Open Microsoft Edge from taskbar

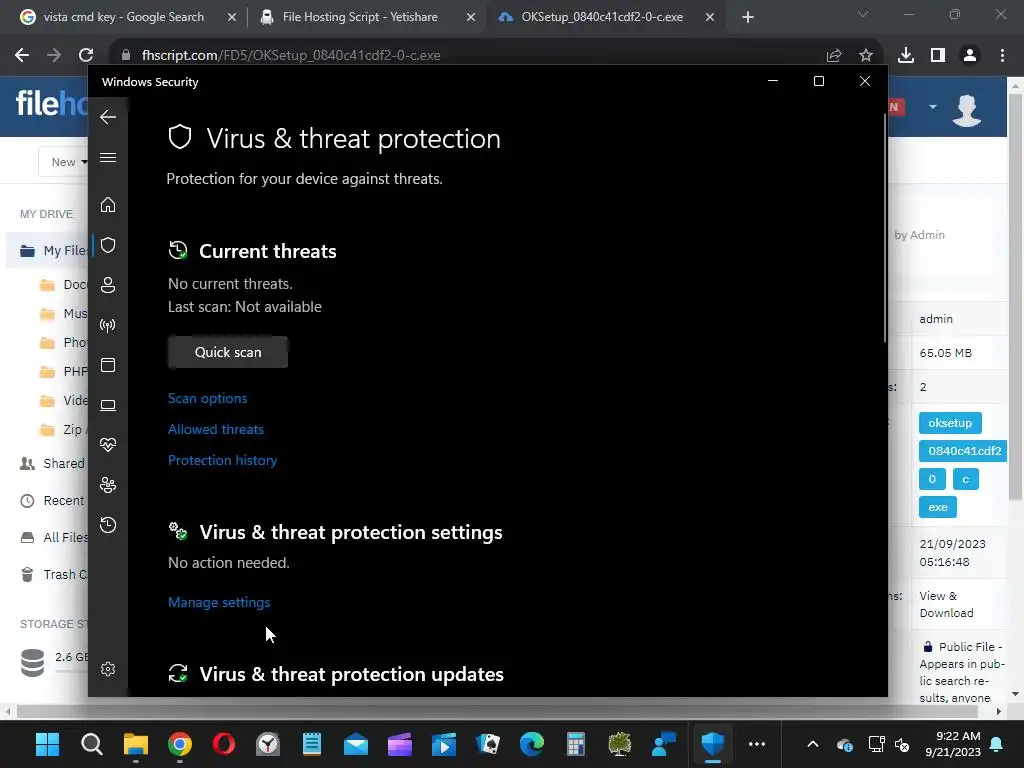tap(532, 744)
